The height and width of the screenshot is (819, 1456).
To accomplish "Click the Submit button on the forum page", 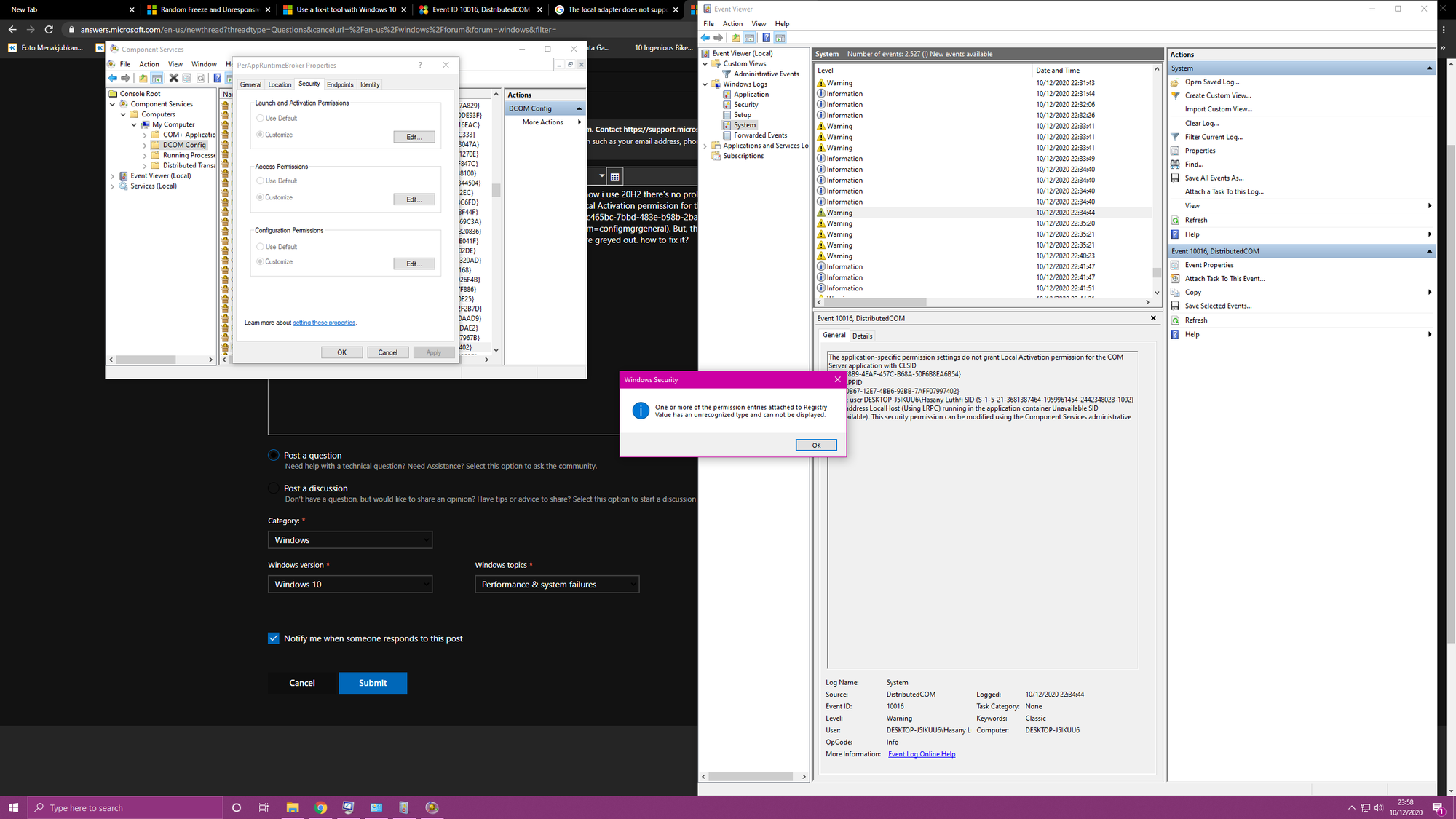I will (373, 683).
